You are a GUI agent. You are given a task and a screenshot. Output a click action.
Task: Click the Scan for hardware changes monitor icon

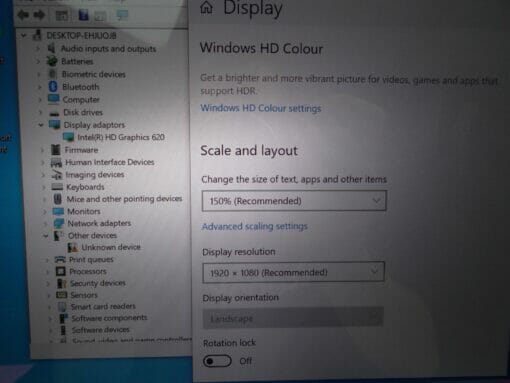coord(122,15)
